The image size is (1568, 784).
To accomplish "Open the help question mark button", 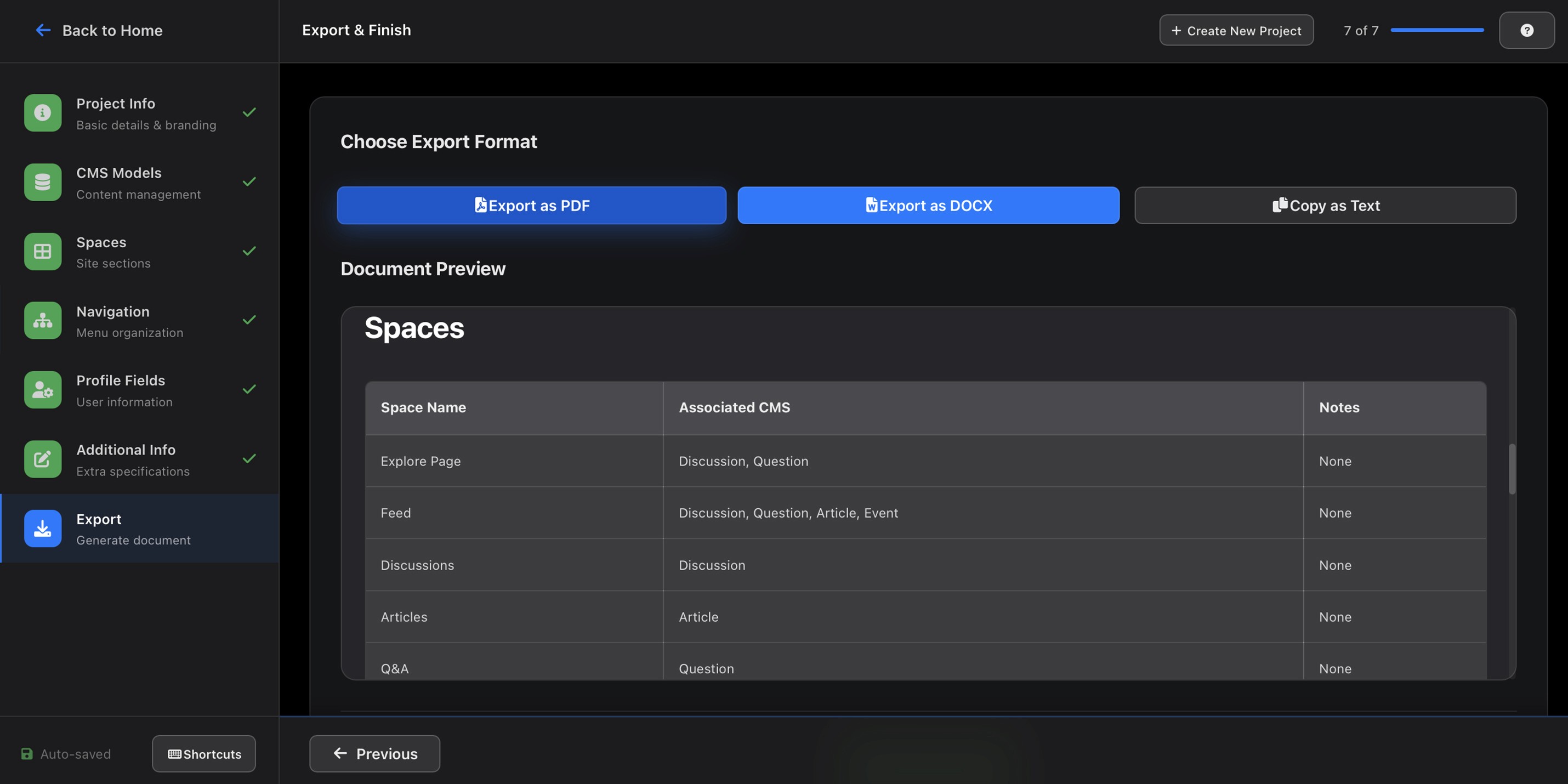I will tap(1527, 30).
